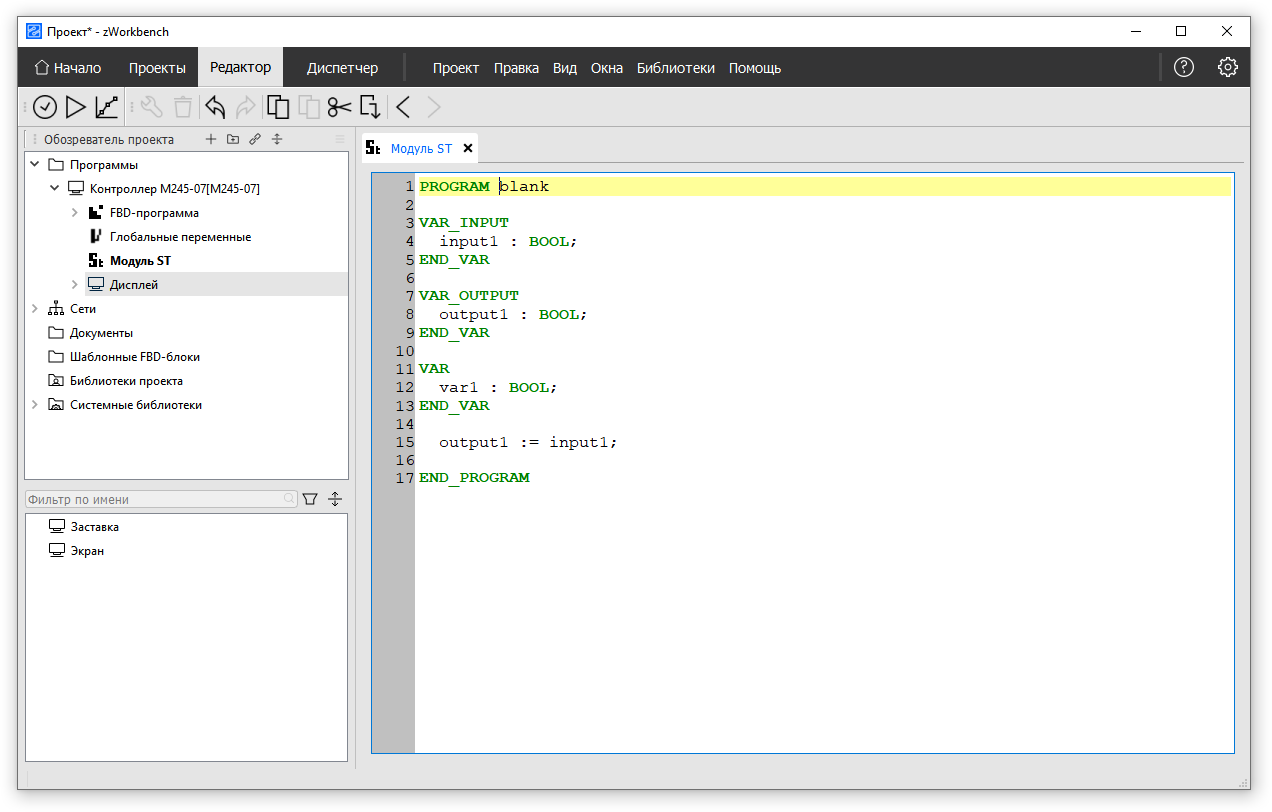Open the line graph chart tool
The width and height of the screenshot is (1272, 812).
pyautogui.click(x=107, y=107)
